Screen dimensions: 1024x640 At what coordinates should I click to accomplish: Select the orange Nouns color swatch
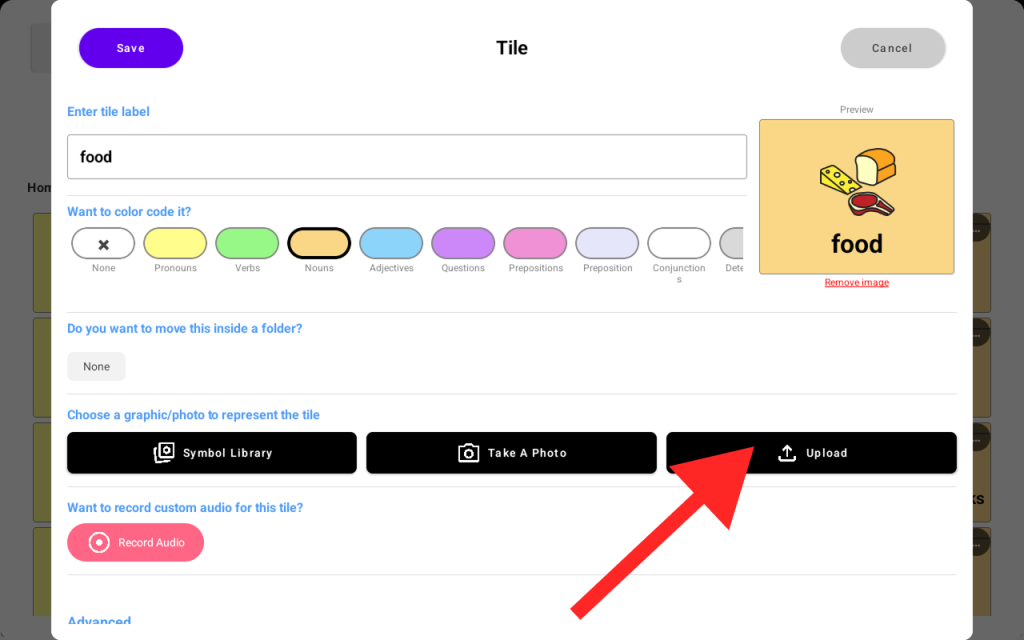(319, 243)
